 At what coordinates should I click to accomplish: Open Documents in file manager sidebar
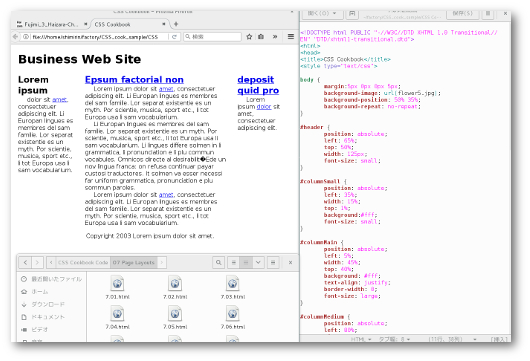tap(52, 317)
